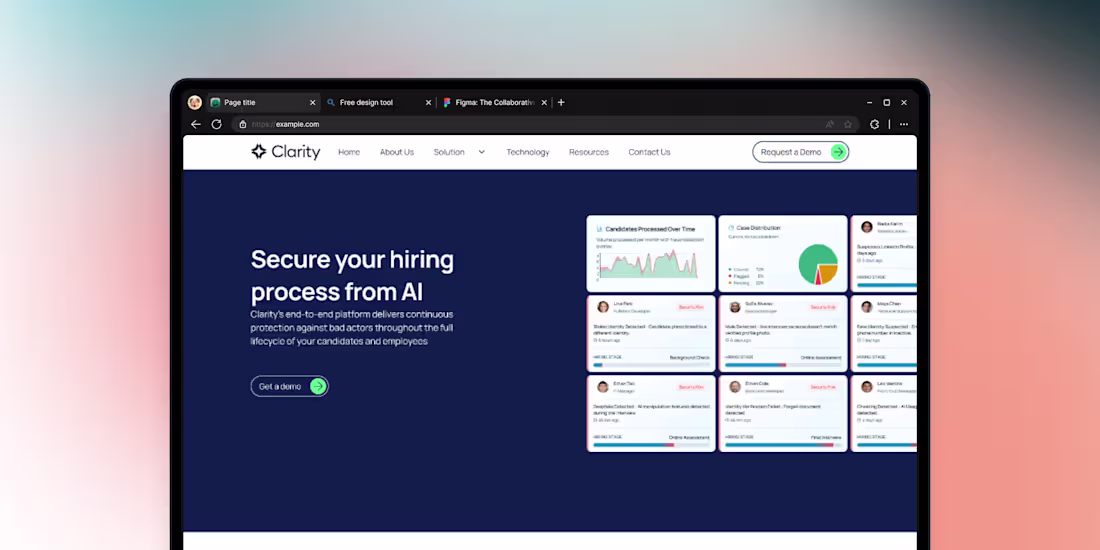1100x550 pixels.
Task: Switch to the Free design tool tab
Action: (380, 102)
